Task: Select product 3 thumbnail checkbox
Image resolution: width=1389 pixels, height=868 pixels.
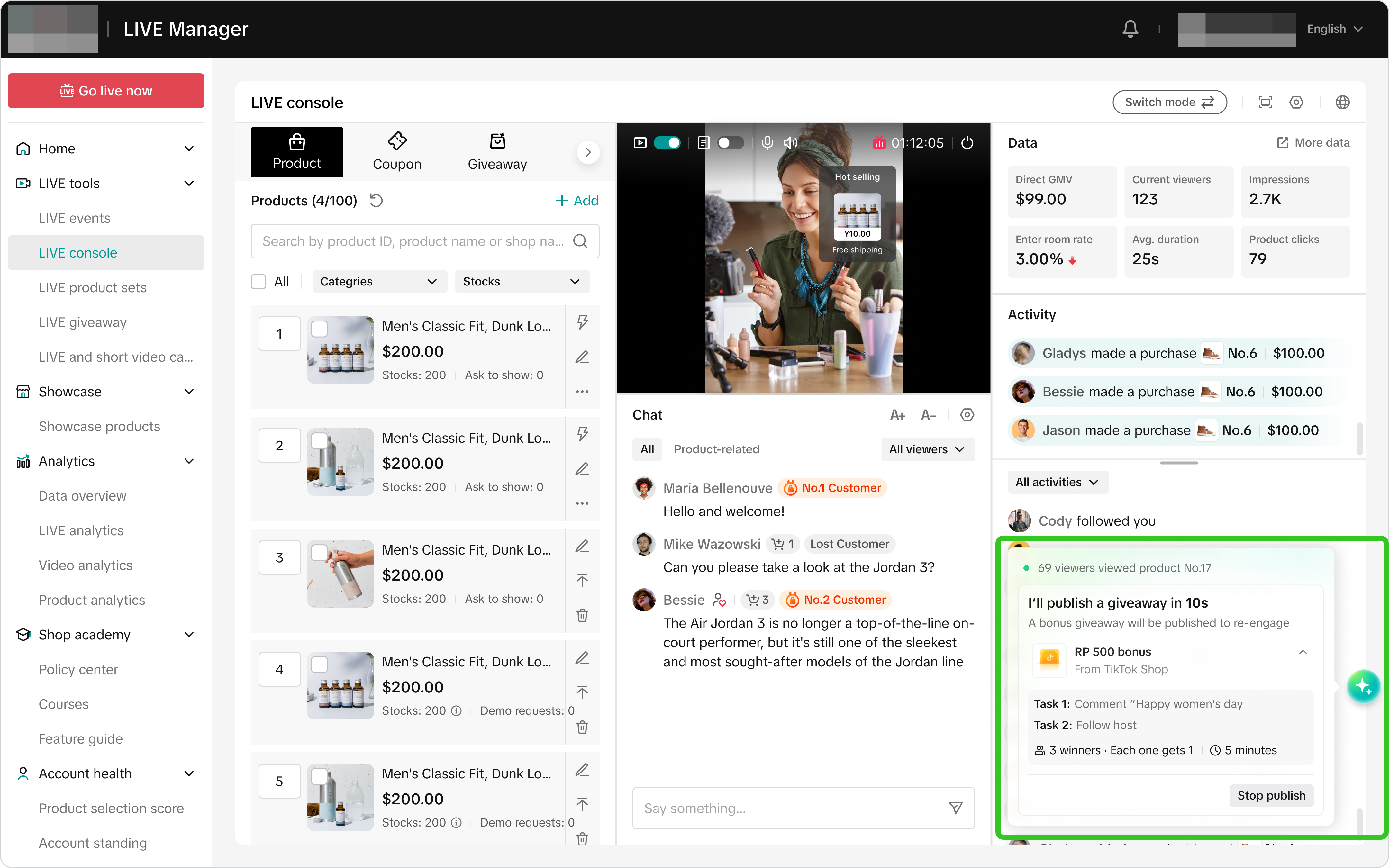Action: click(319, 552)
